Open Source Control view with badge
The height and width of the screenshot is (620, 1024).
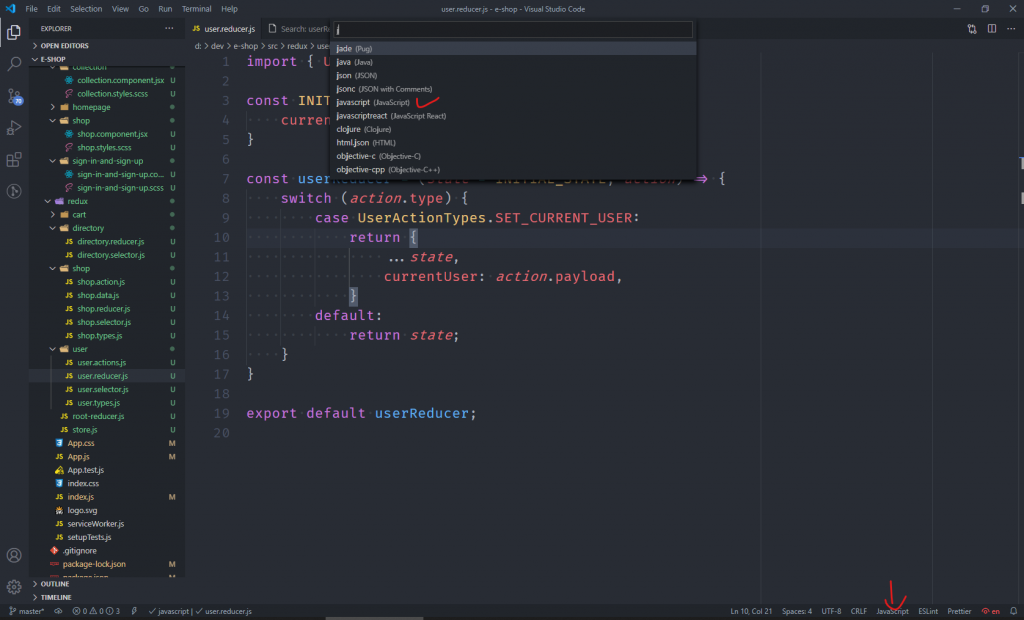(x=14, y=97)
